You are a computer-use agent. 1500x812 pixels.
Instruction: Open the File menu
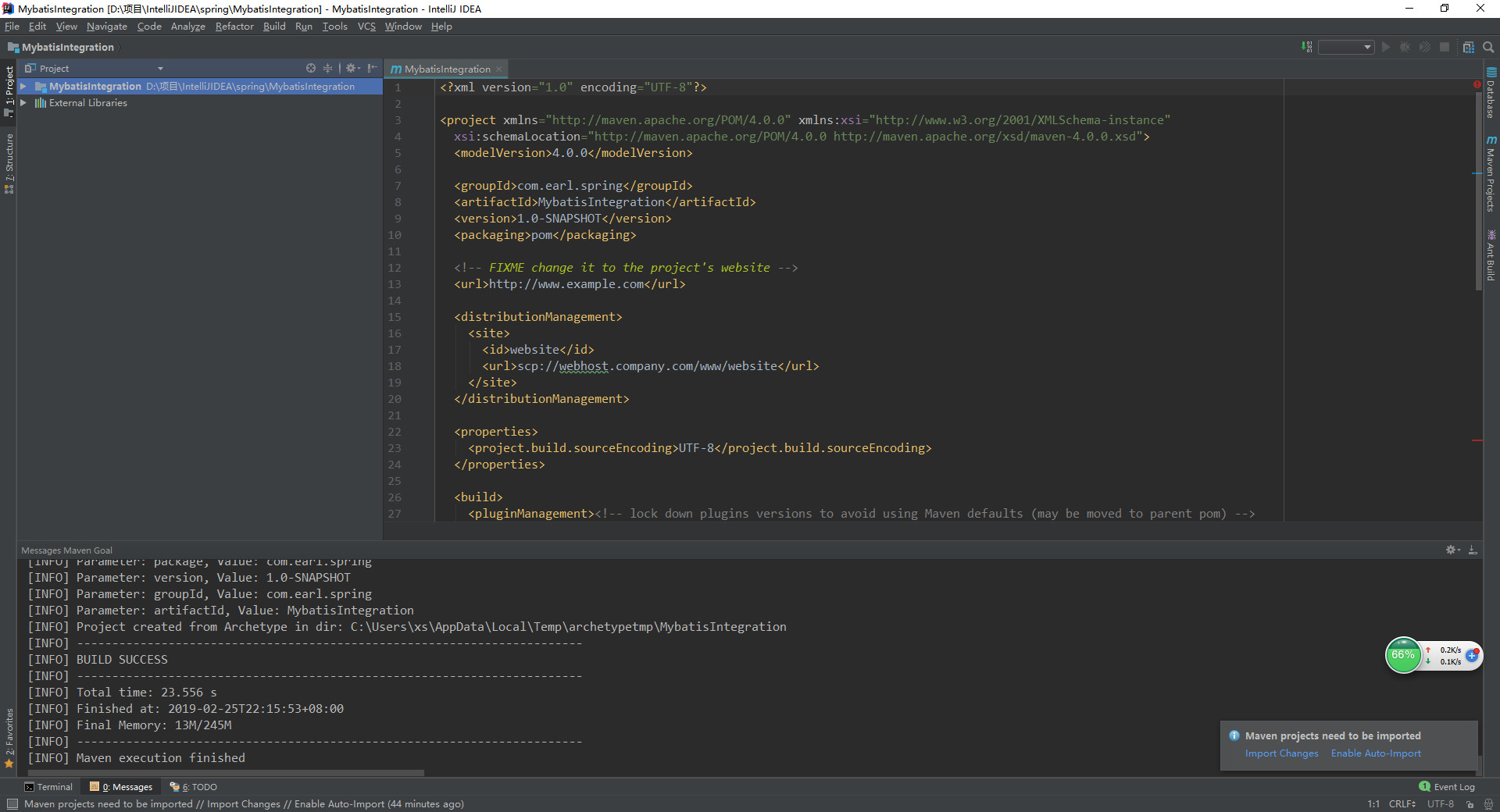(x=12, y=26)
